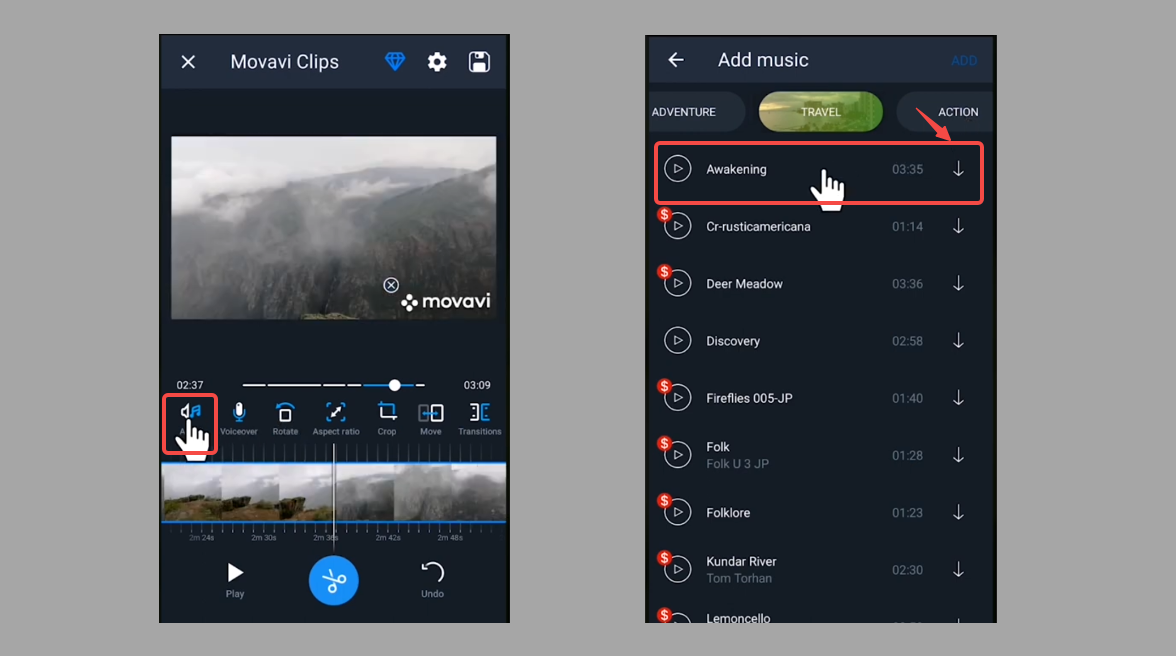1176x656 pixels.
Task: Go back from Add music screen
Action: pos(676,60)
